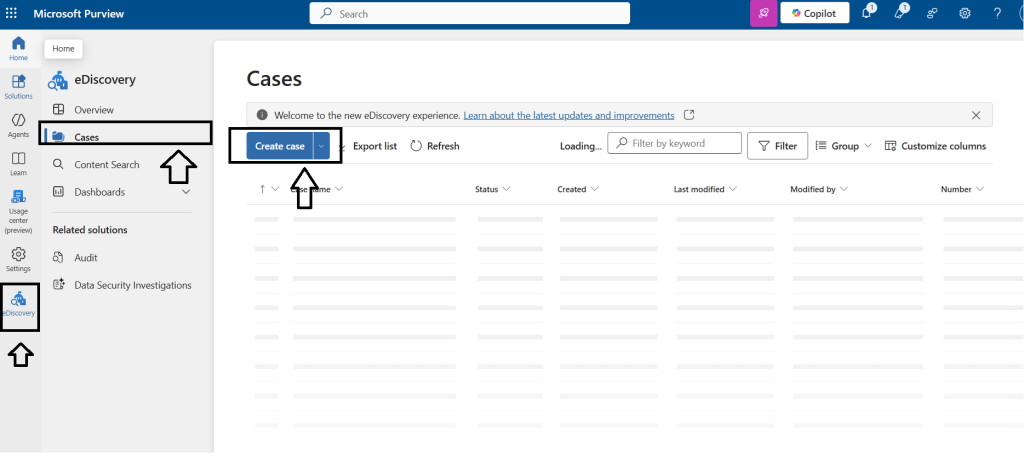Open the Help question mark
This screenshot has width=1024, height=471.
point(997,14)
